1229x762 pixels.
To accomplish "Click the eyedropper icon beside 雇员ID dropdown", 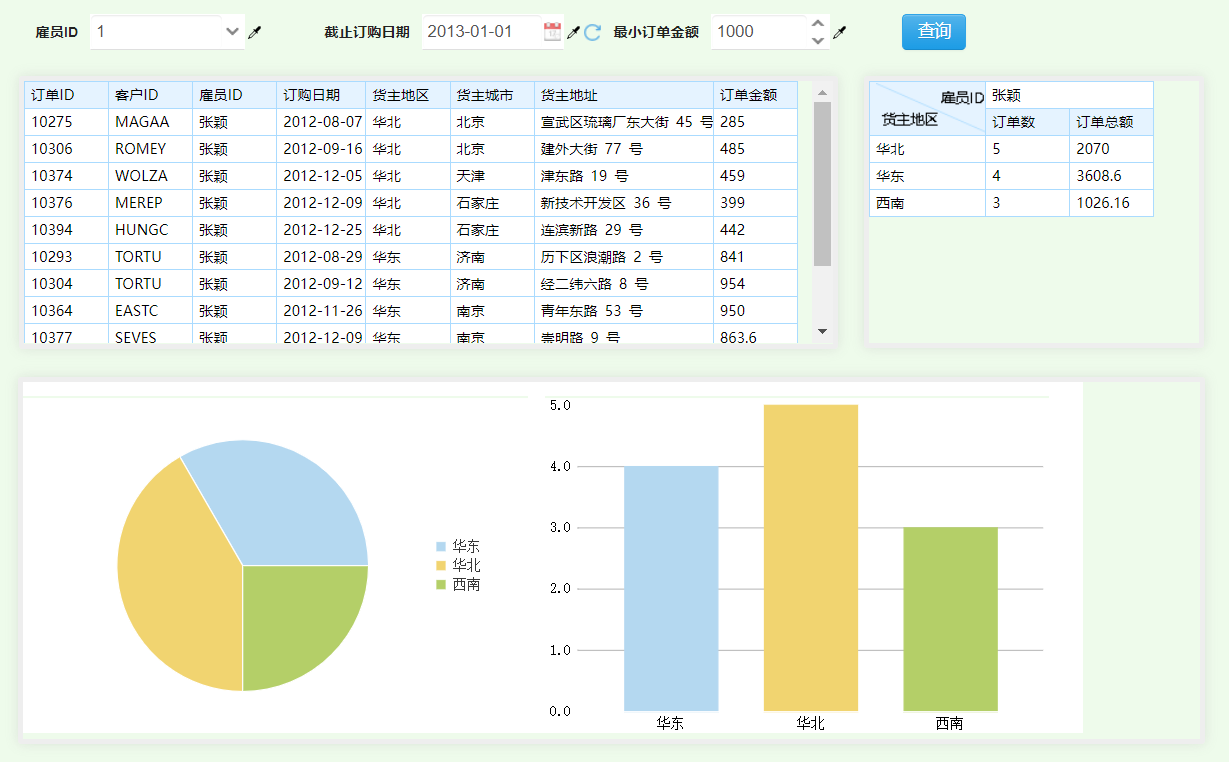I will click(255, 33).
